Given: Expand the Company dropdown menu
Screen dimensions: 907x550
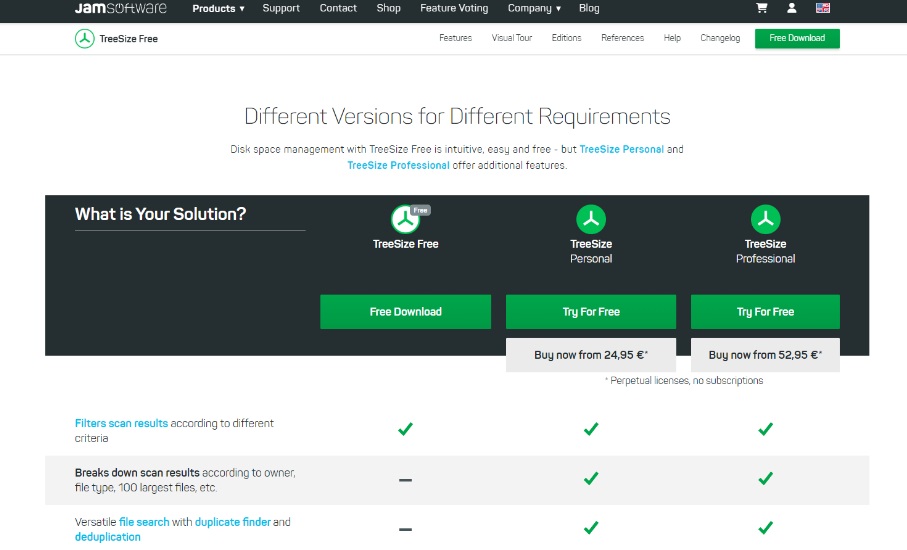Looking at the screenshot, I should pyautogui.click(x=534, y=8).
